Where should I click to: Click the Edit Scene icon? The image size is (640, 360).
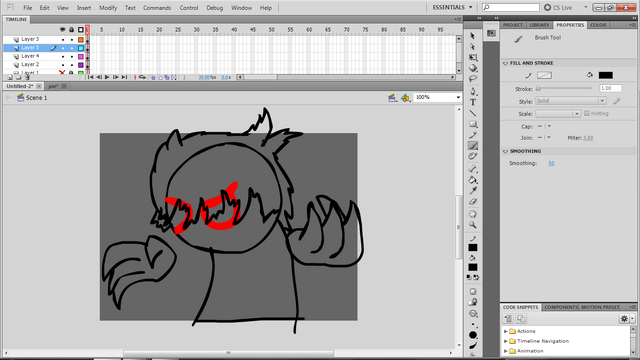click(392, 98)
